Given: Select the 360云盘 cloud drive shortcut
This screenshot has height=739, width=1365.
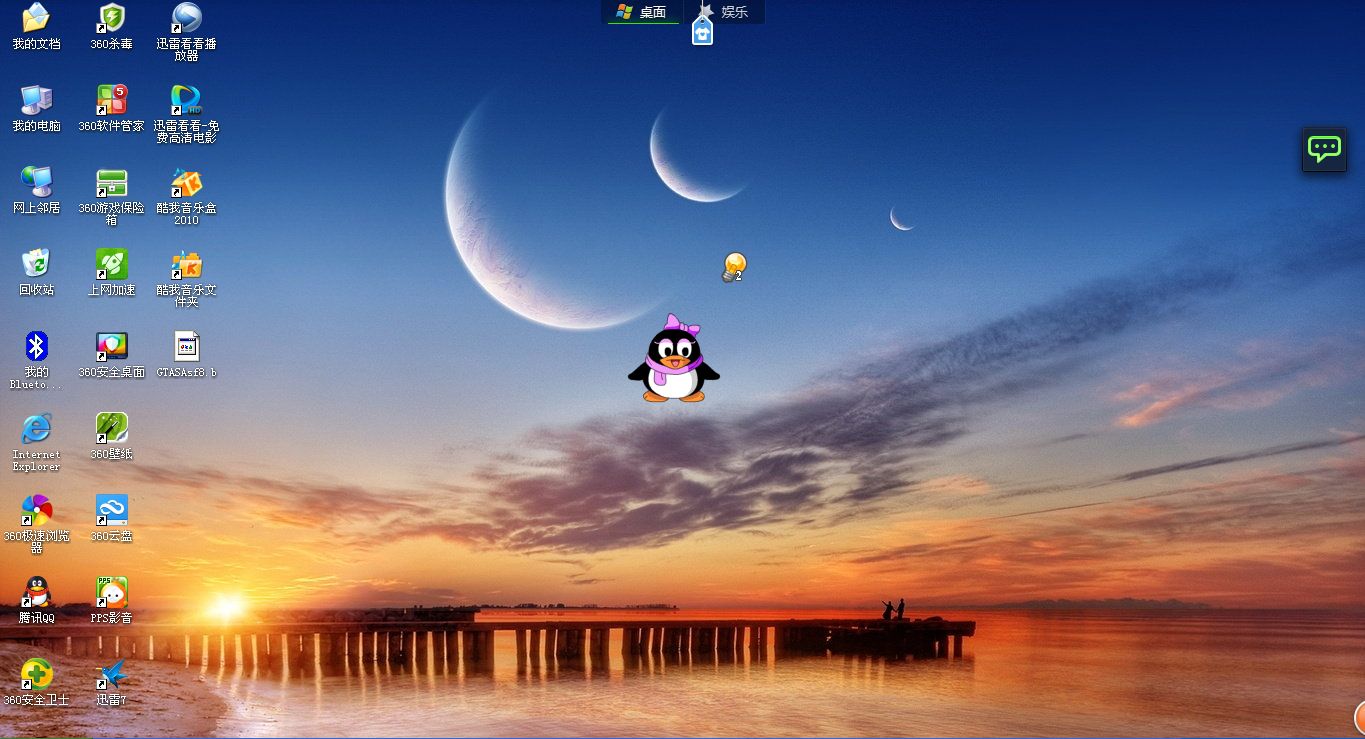Looking at the screenshot, I should (111, 510).
